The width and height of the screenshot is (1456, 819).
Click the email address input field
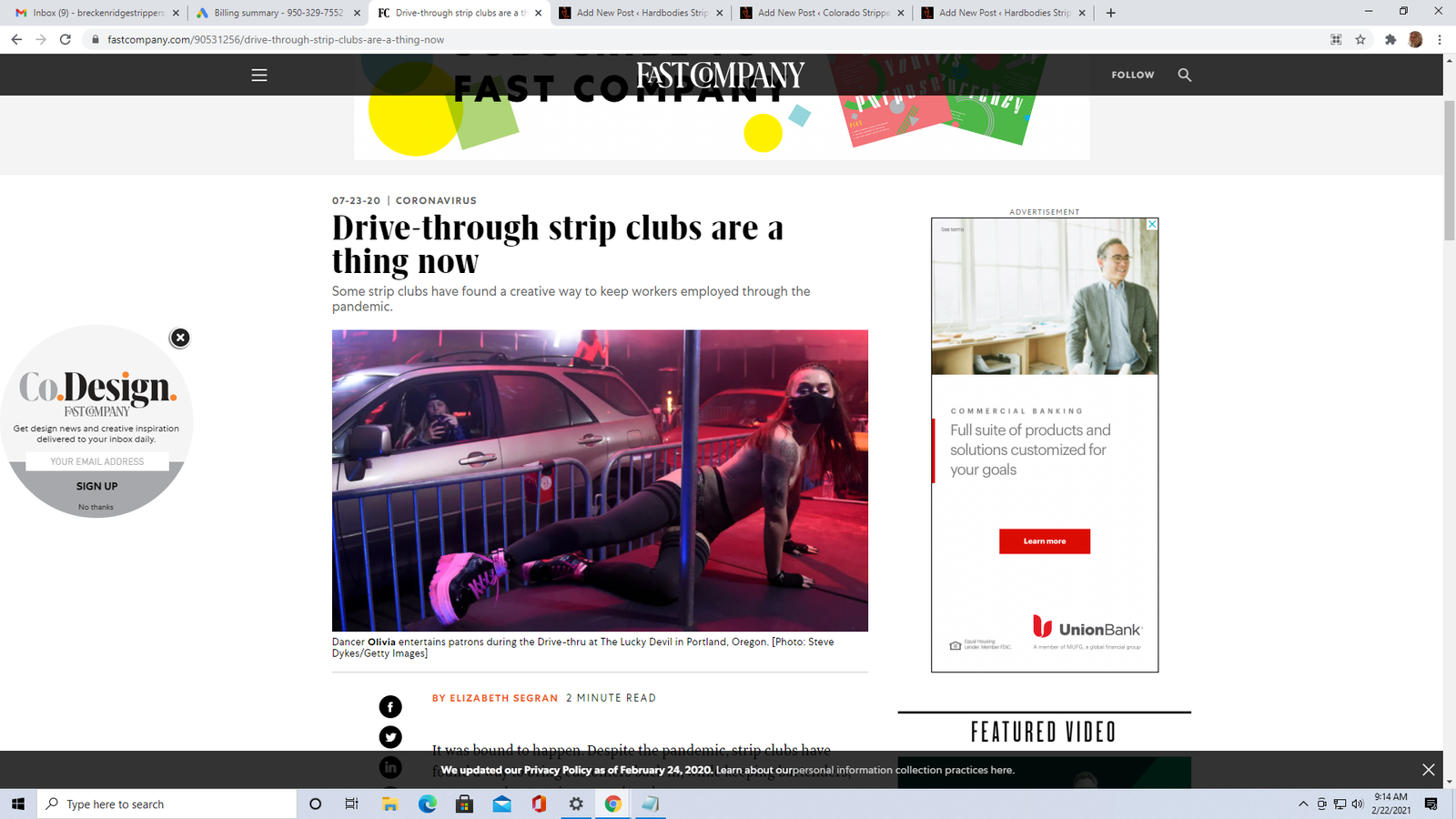point(97,461)
